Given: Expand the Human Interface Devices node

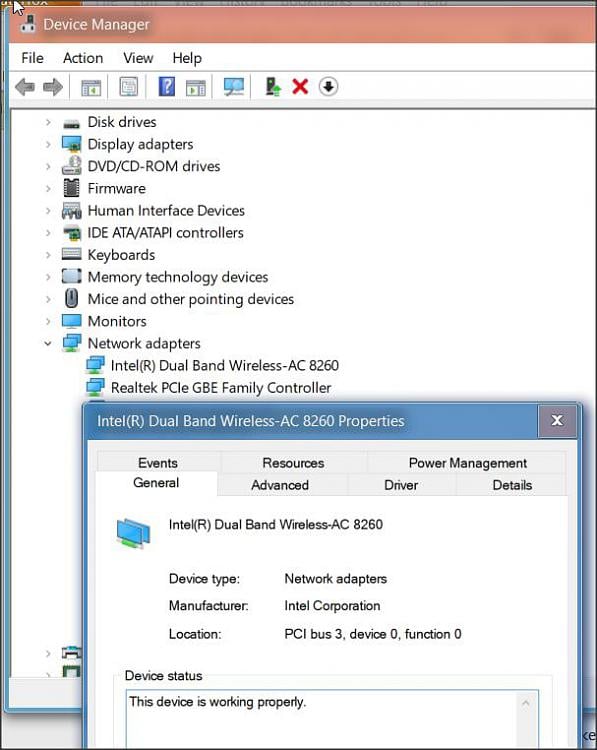Looking at the screenshot, I should click(x=48, y=210).
